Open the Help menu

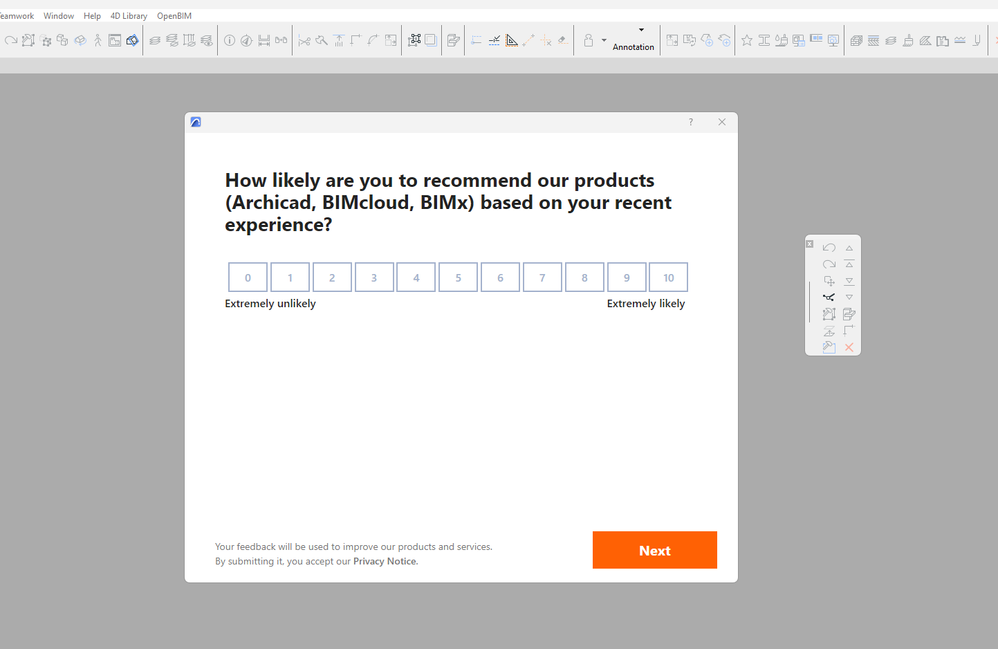point(92,16)
